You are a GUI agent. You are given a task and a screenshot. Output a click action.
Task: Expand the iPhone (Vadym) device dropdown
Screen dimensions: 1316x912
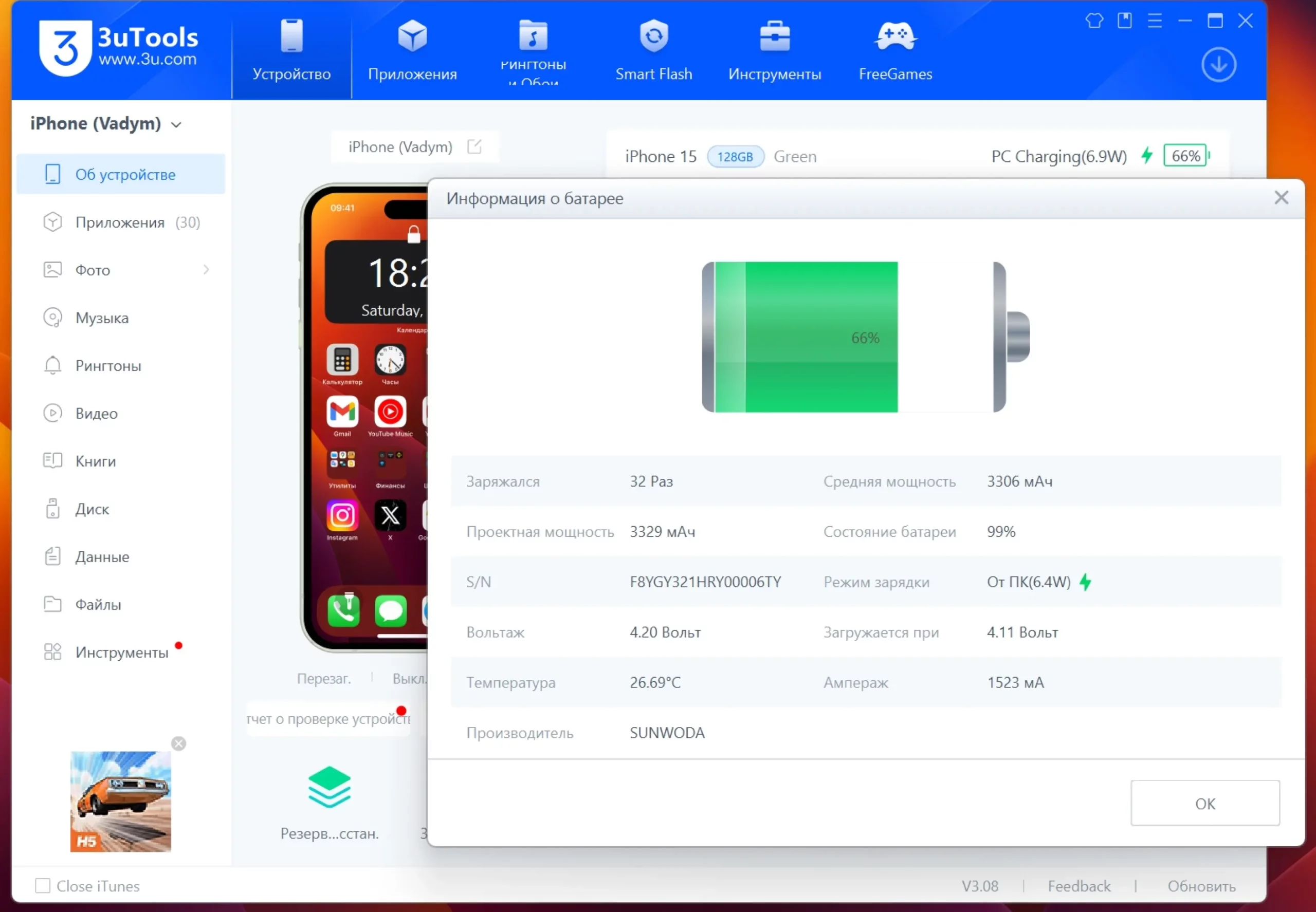pyautogui.click(x=177, y=124)
